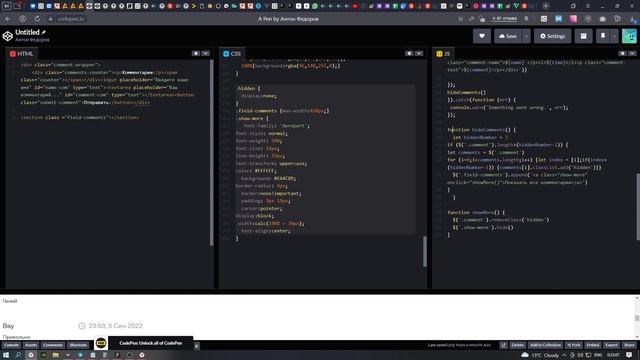Open the Comments panel

pyautogui.click(x=53, y=345)
